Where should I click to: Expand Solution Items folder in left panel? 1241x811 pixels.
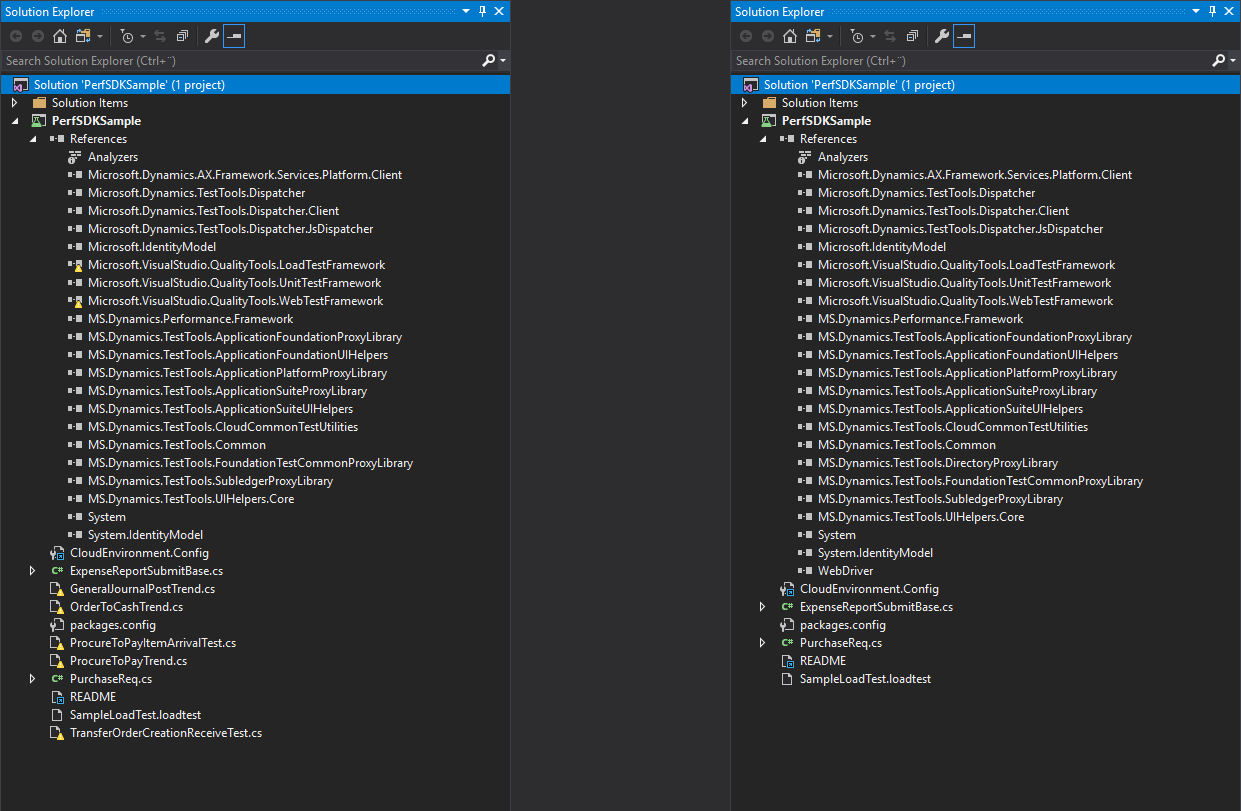point(15,103)
